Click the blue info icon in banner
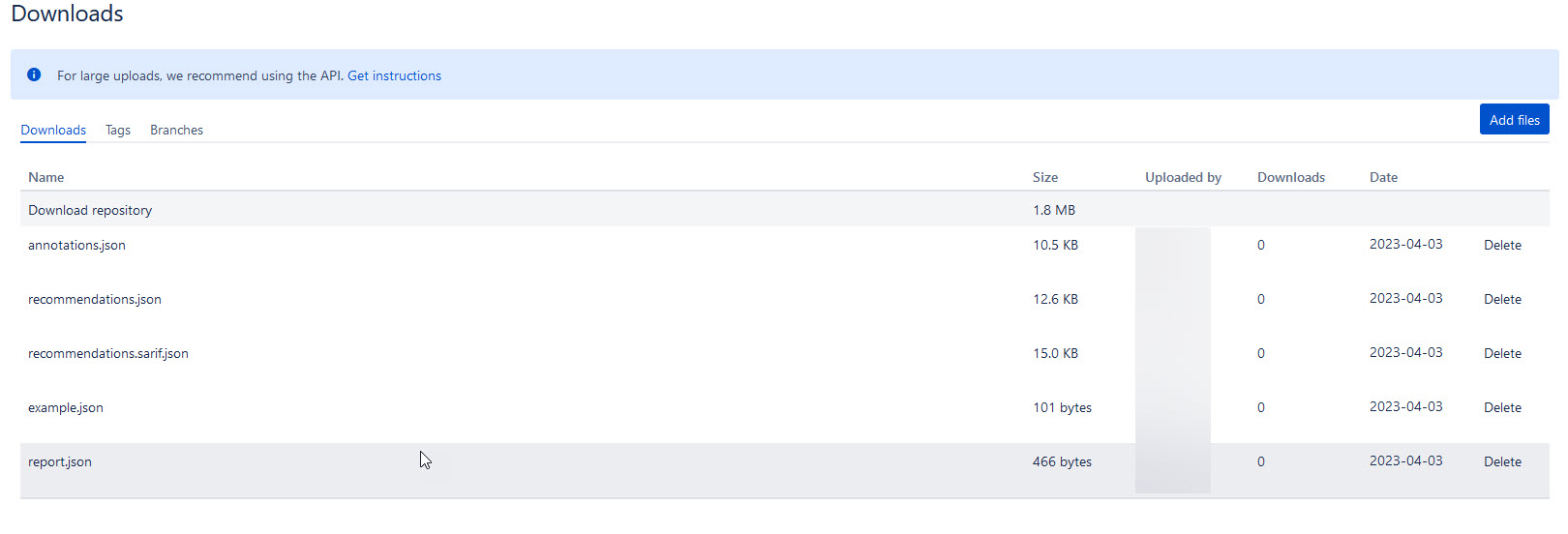Viewport: 1568px width, 534px height. (x=34, y=74)
